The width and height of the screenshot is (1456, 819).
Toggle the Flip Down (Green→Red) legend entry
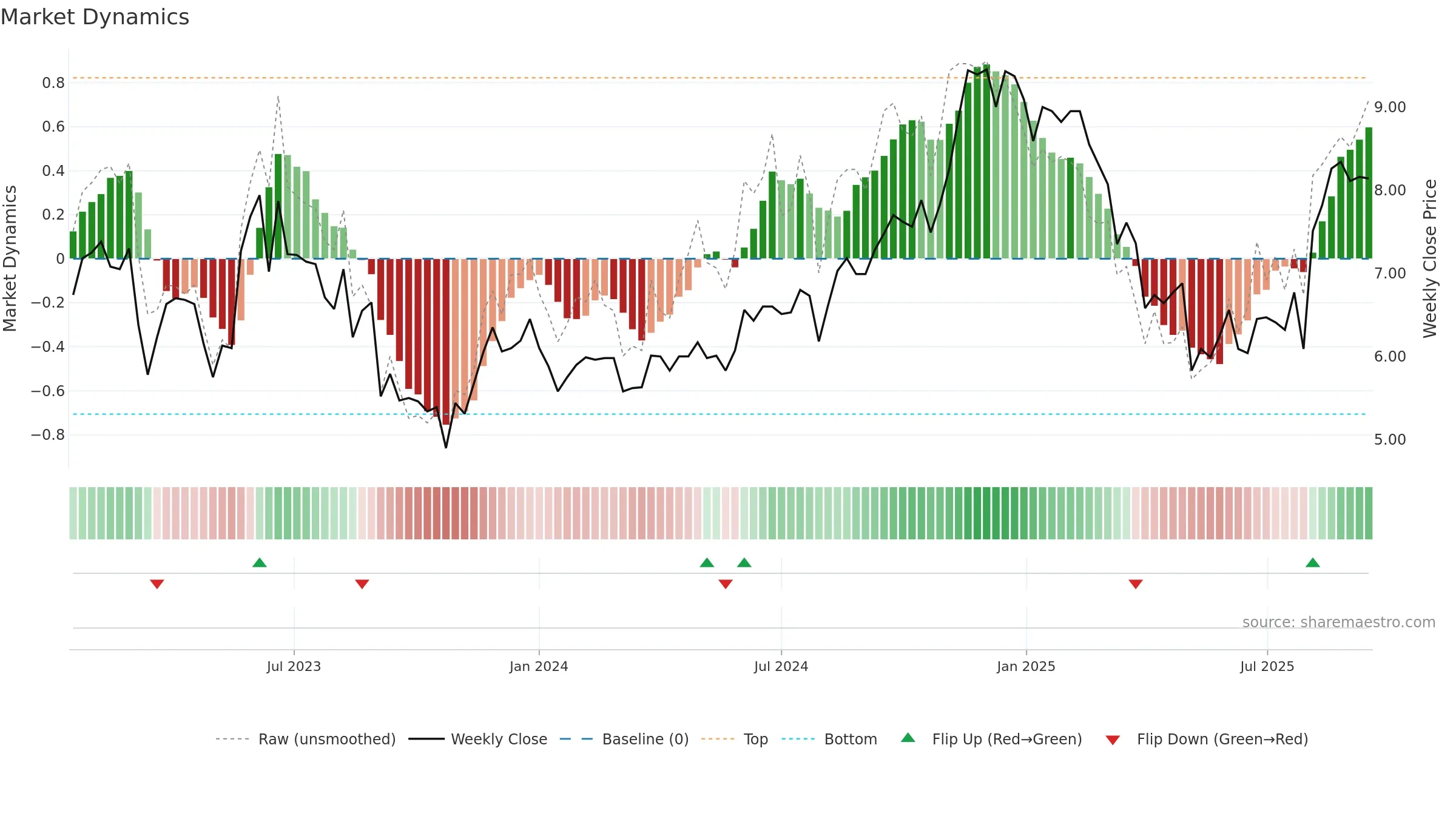[1207, 739]
